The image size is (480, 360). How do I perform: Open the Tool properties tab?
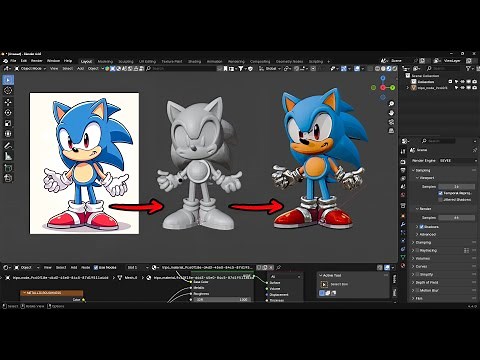pos(403,151)
